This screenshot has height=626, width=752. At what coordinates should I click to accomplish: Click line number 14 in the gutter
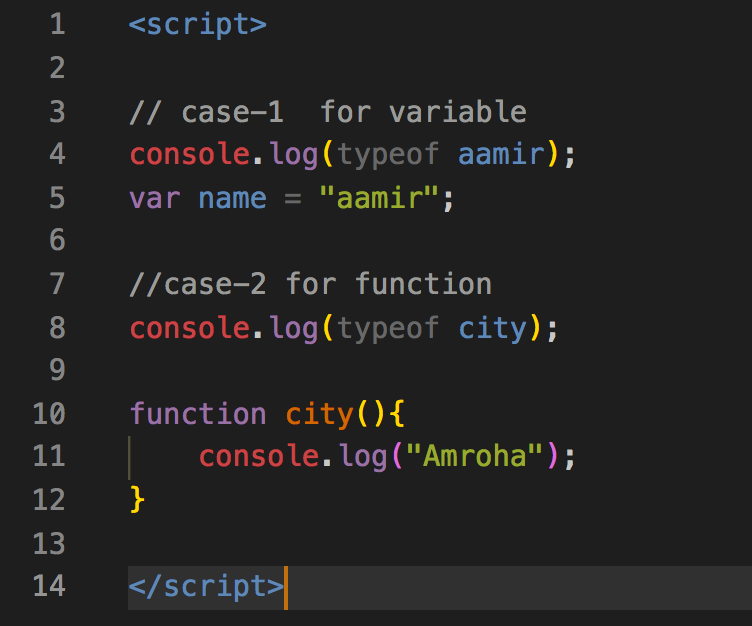pos(49,586)
